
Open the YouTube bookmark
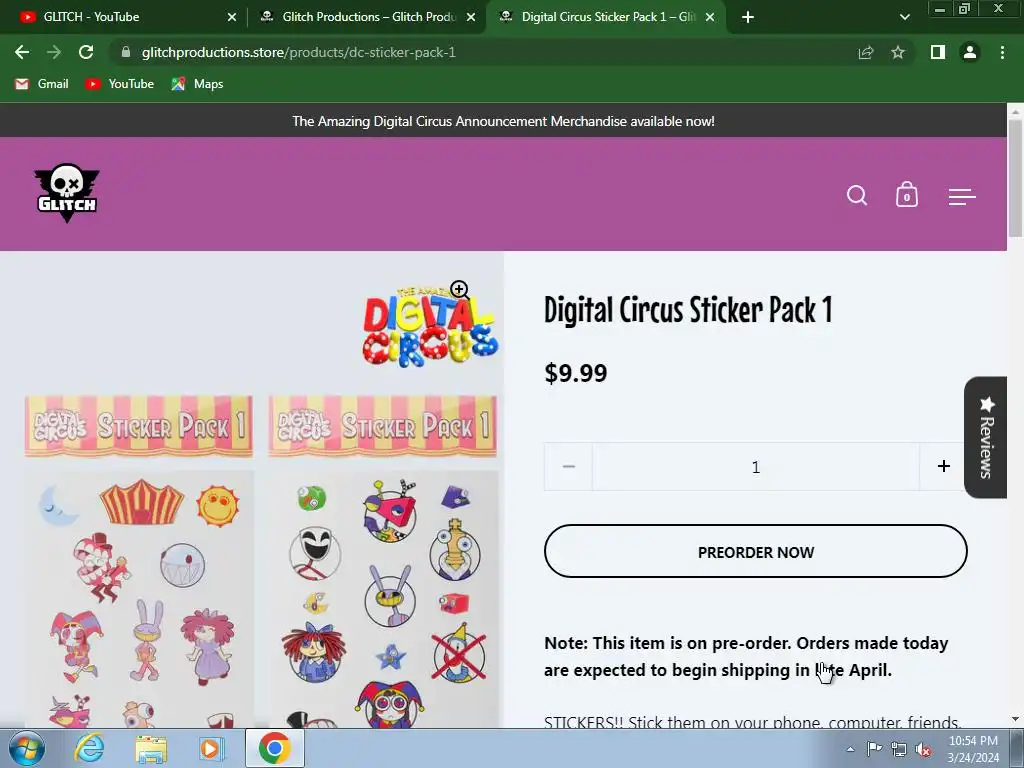coord(120,84)
